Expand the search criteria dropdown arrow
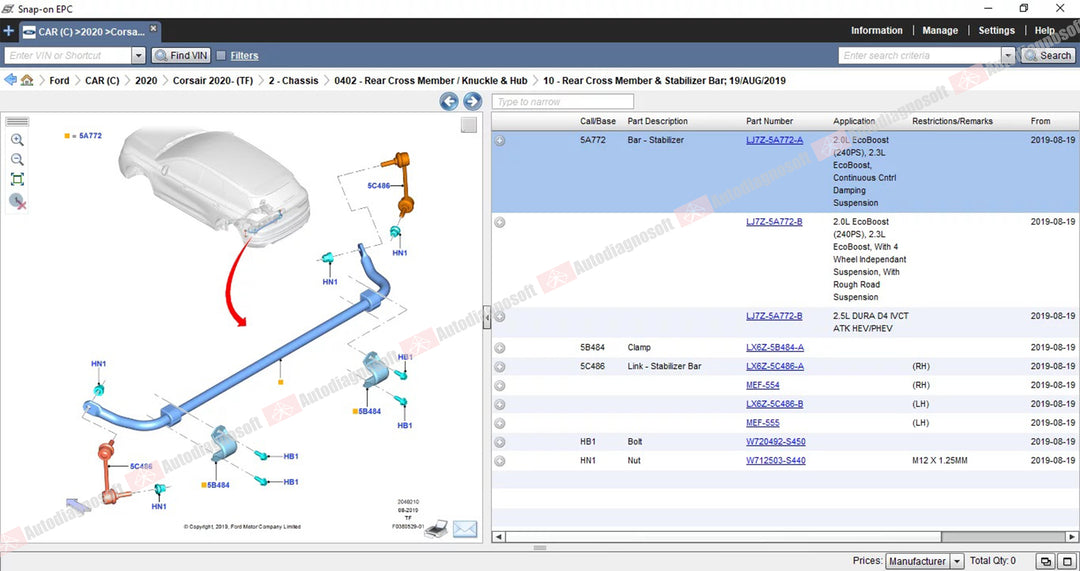1080x571 pixels. point(1008,56)
